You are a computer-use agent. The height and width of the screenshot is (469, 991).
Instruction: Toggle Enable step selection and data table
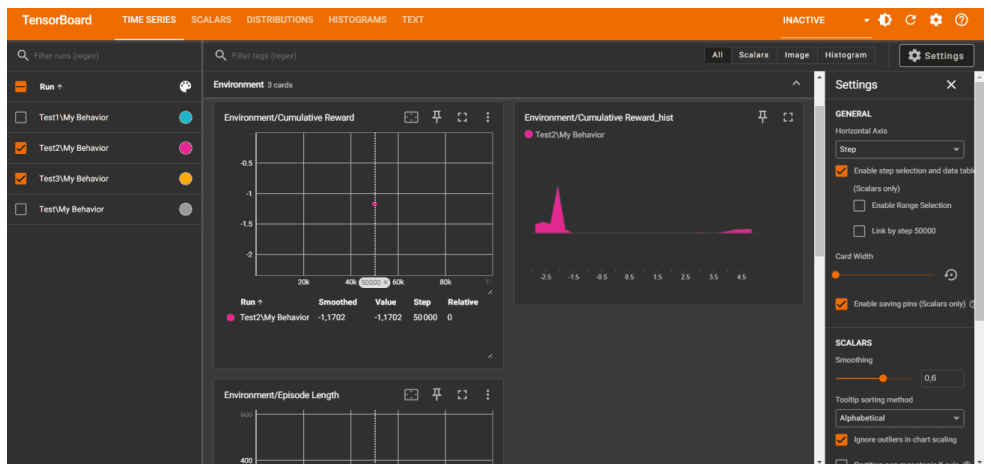point(841,171)
